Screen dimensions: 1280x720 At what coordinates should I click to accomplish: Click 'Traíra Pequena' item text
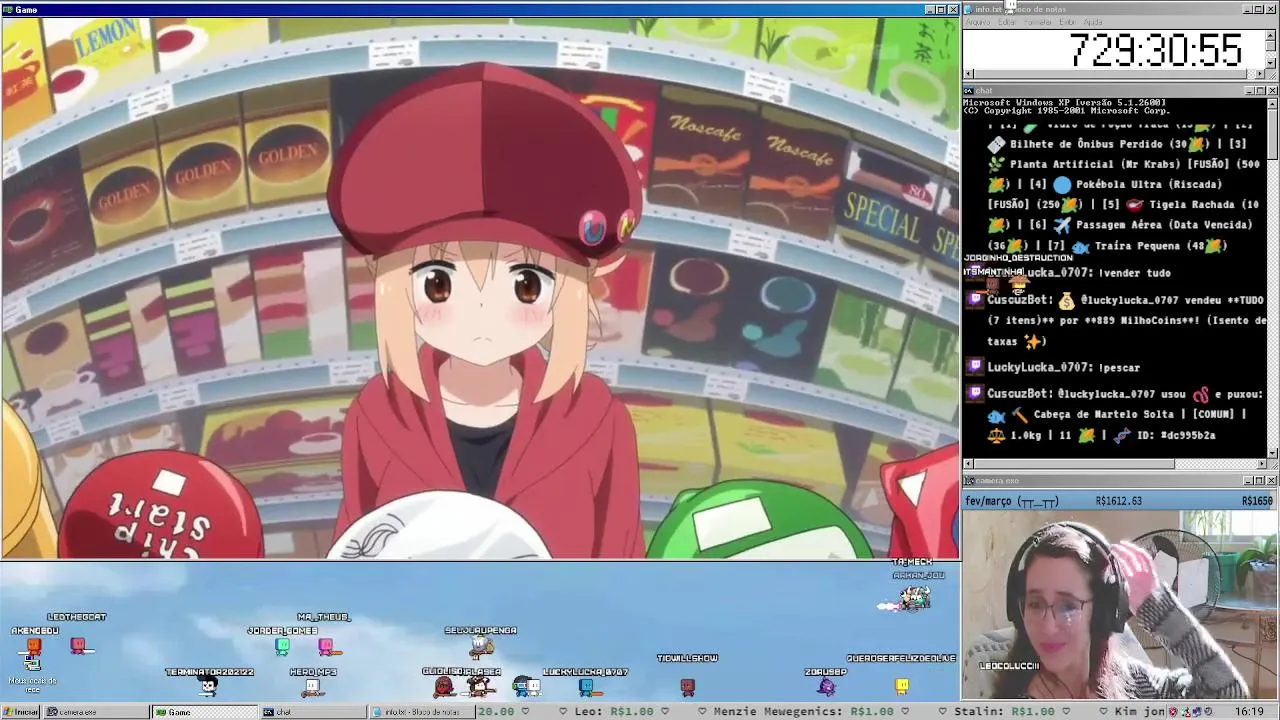1137,246
